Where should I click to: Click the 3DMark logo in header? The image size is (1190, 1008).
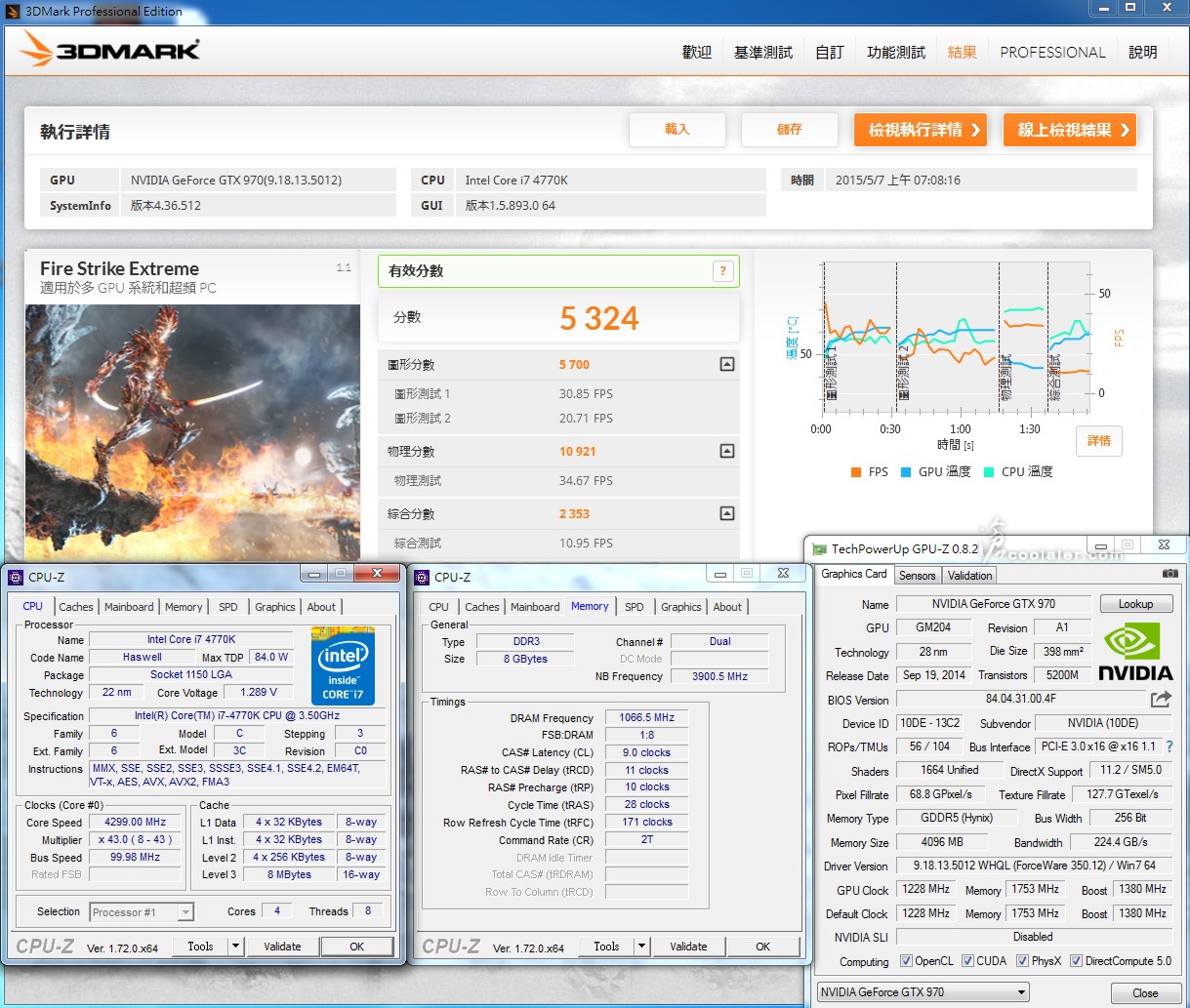110,49
